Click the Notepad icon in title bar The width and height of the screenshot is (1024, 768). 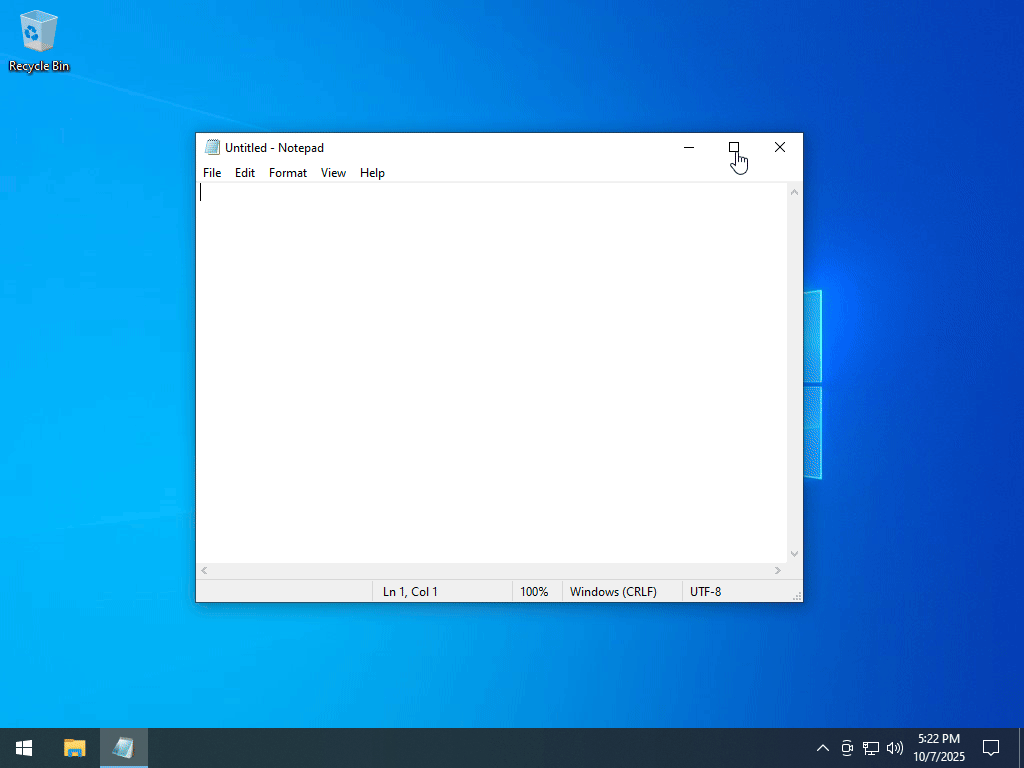212,148
